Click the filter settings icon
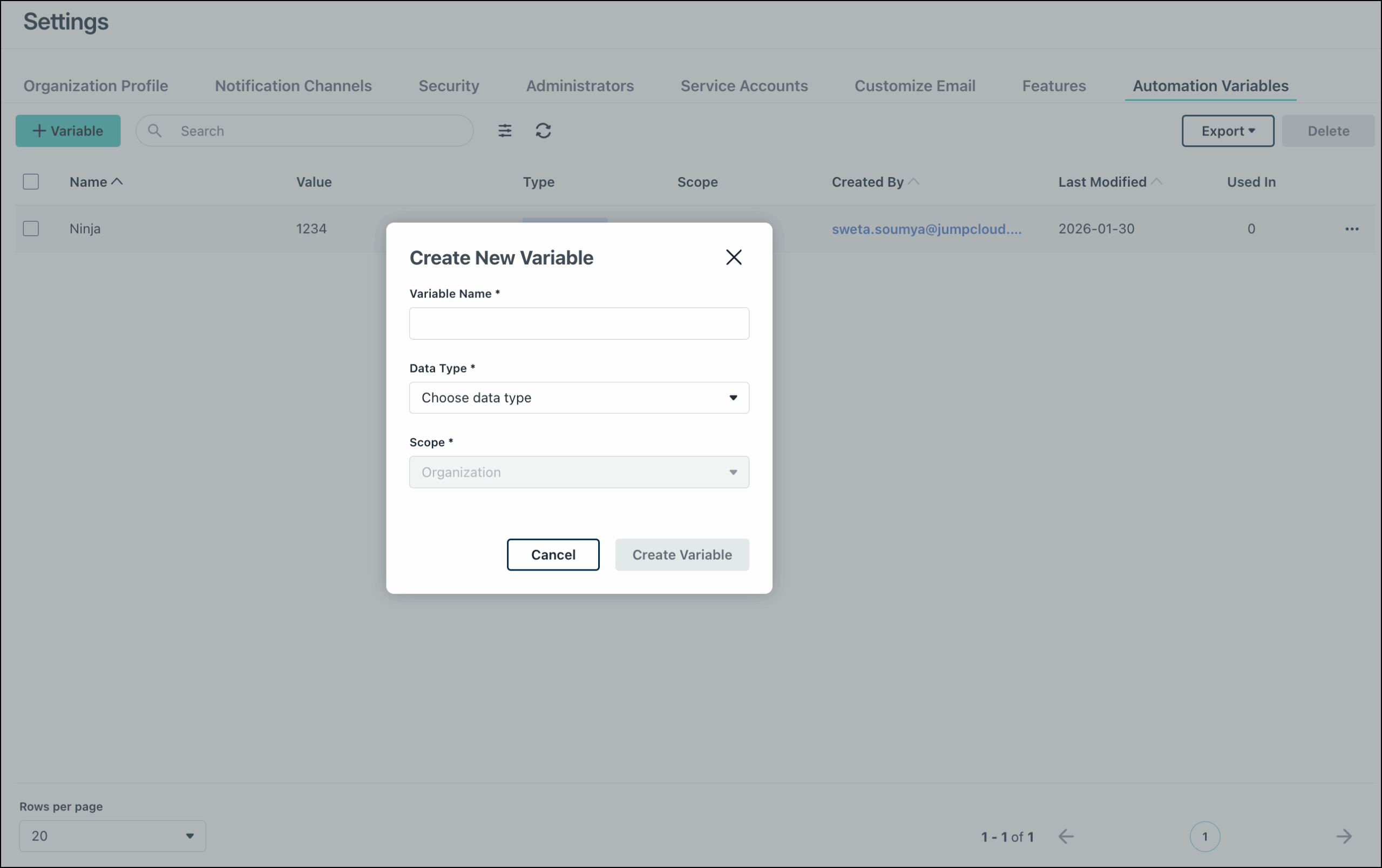The width and height of the screenshot is (1382, 868). (504, 131)
